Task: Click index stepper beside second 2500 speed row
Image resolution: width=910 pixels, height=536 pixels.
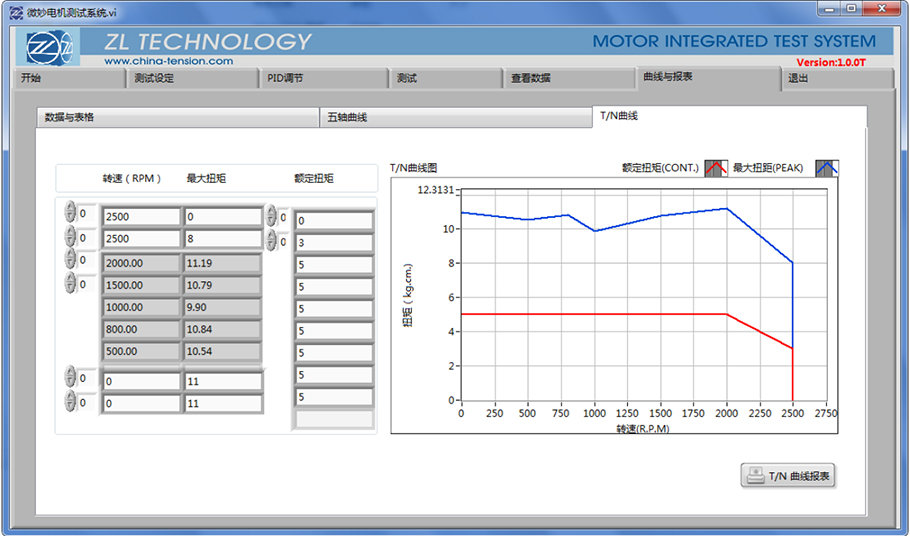Action: point(70,237)
